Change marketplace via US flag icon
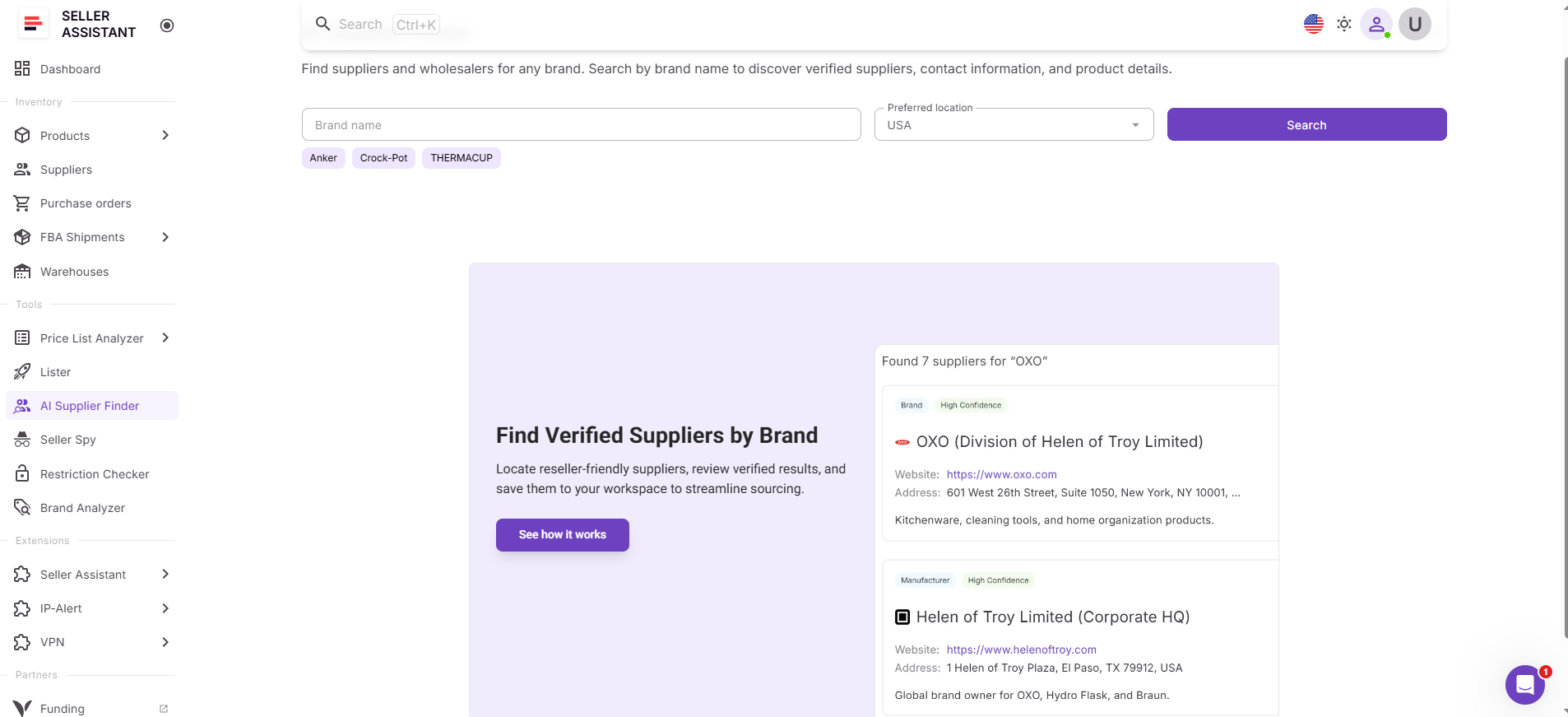 (1314, 24)
